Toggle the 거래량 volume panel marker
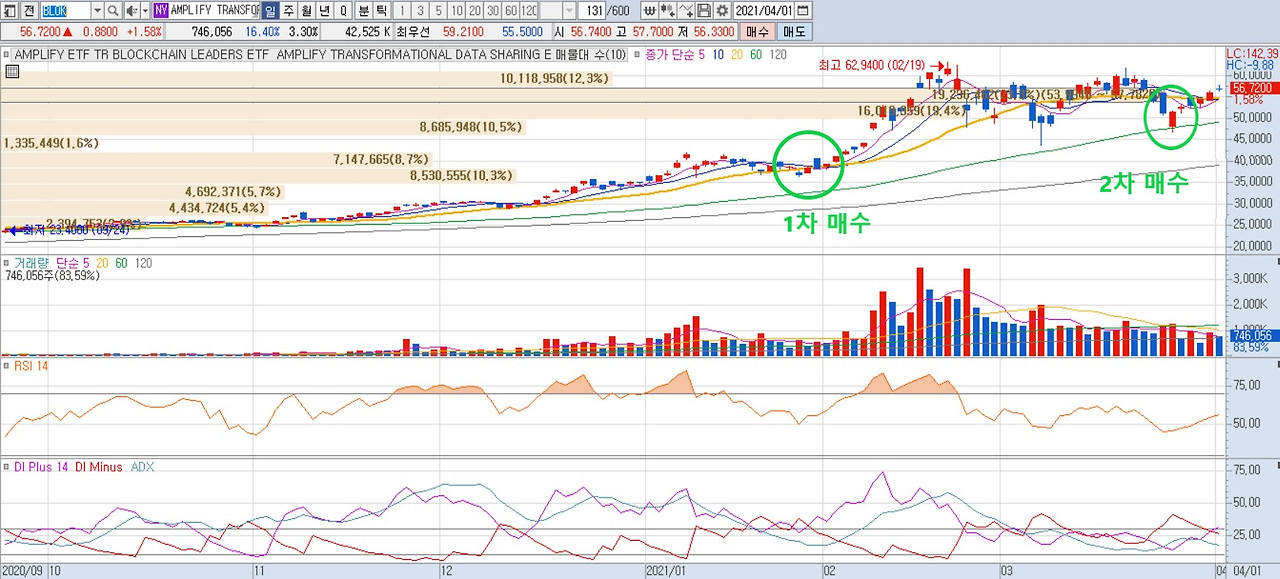1280x579 pixels. tap(6, 262)
